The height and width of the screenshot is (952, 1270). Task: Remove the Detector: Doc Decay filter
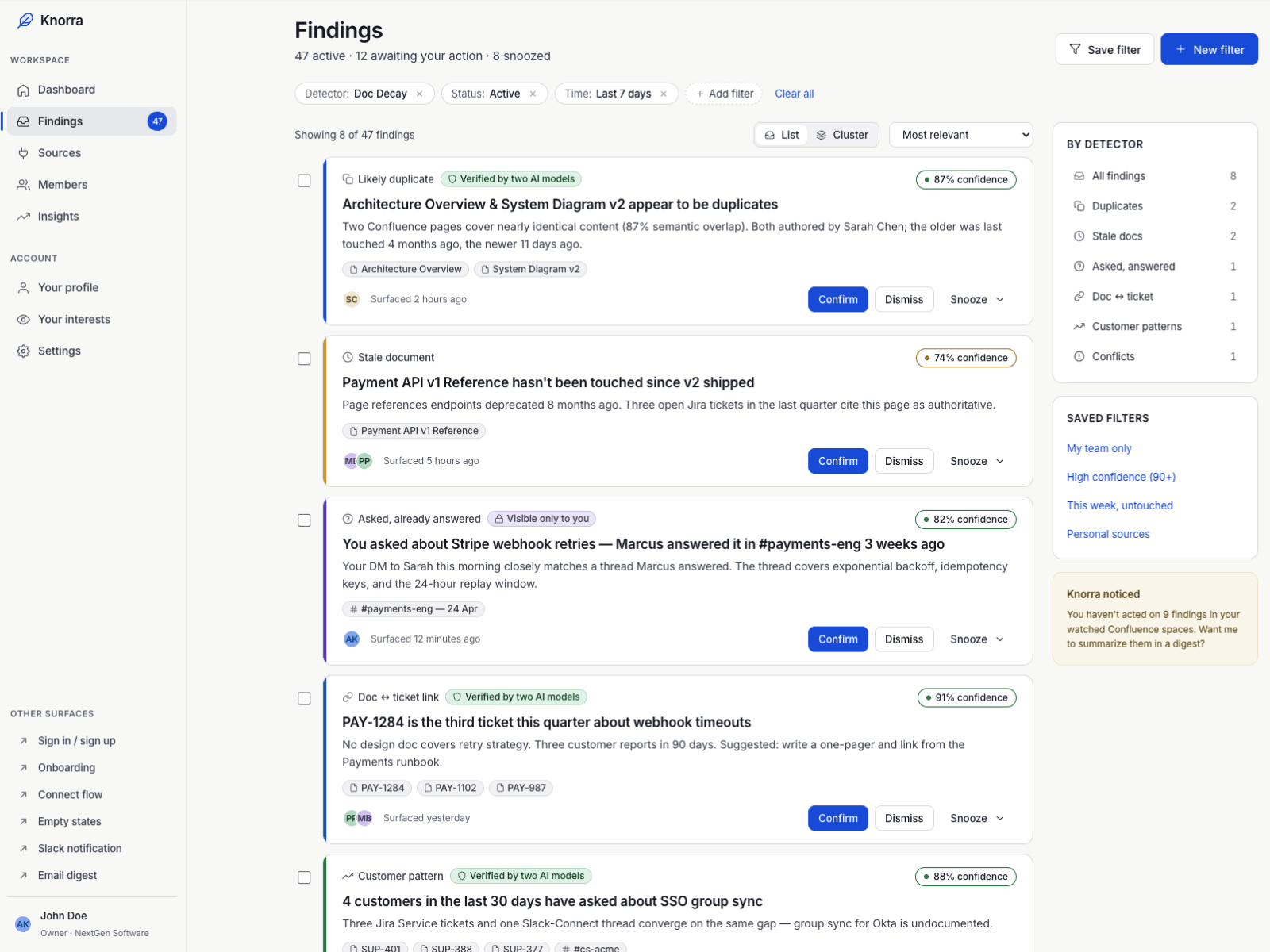pos(420,94)
